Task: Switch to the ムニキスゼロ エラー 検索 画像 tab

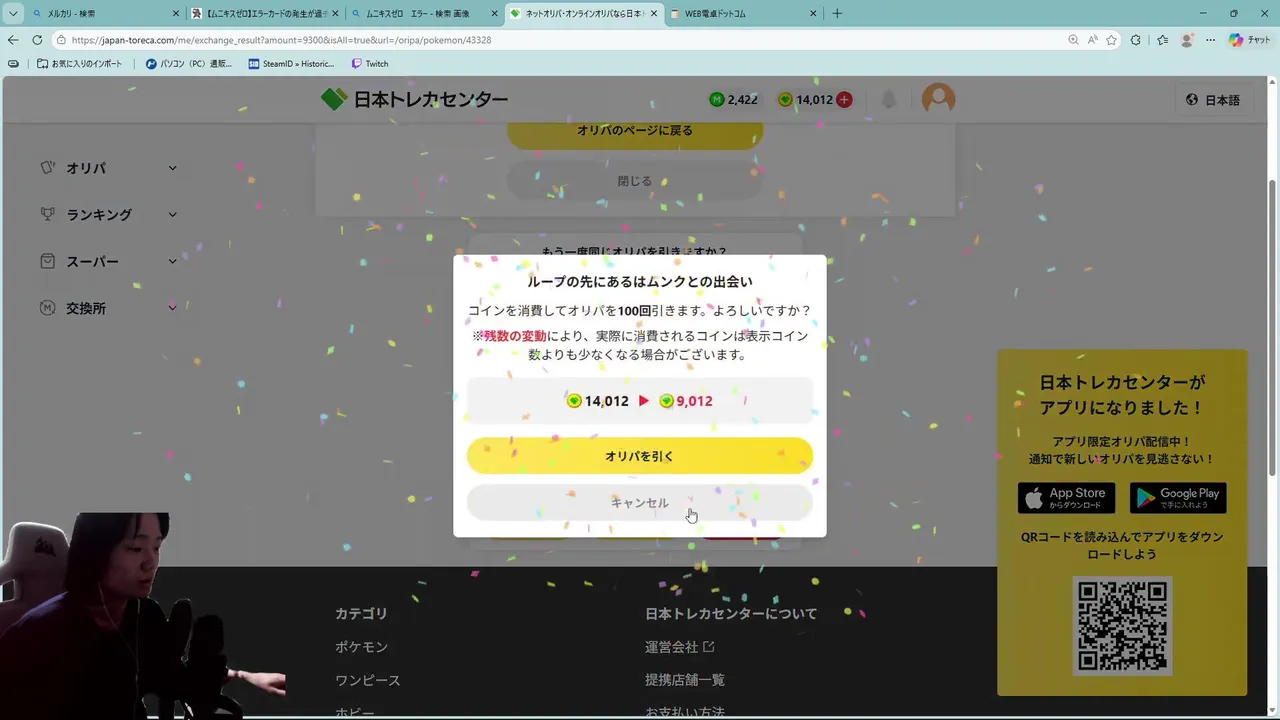Action: pos(423,14)
